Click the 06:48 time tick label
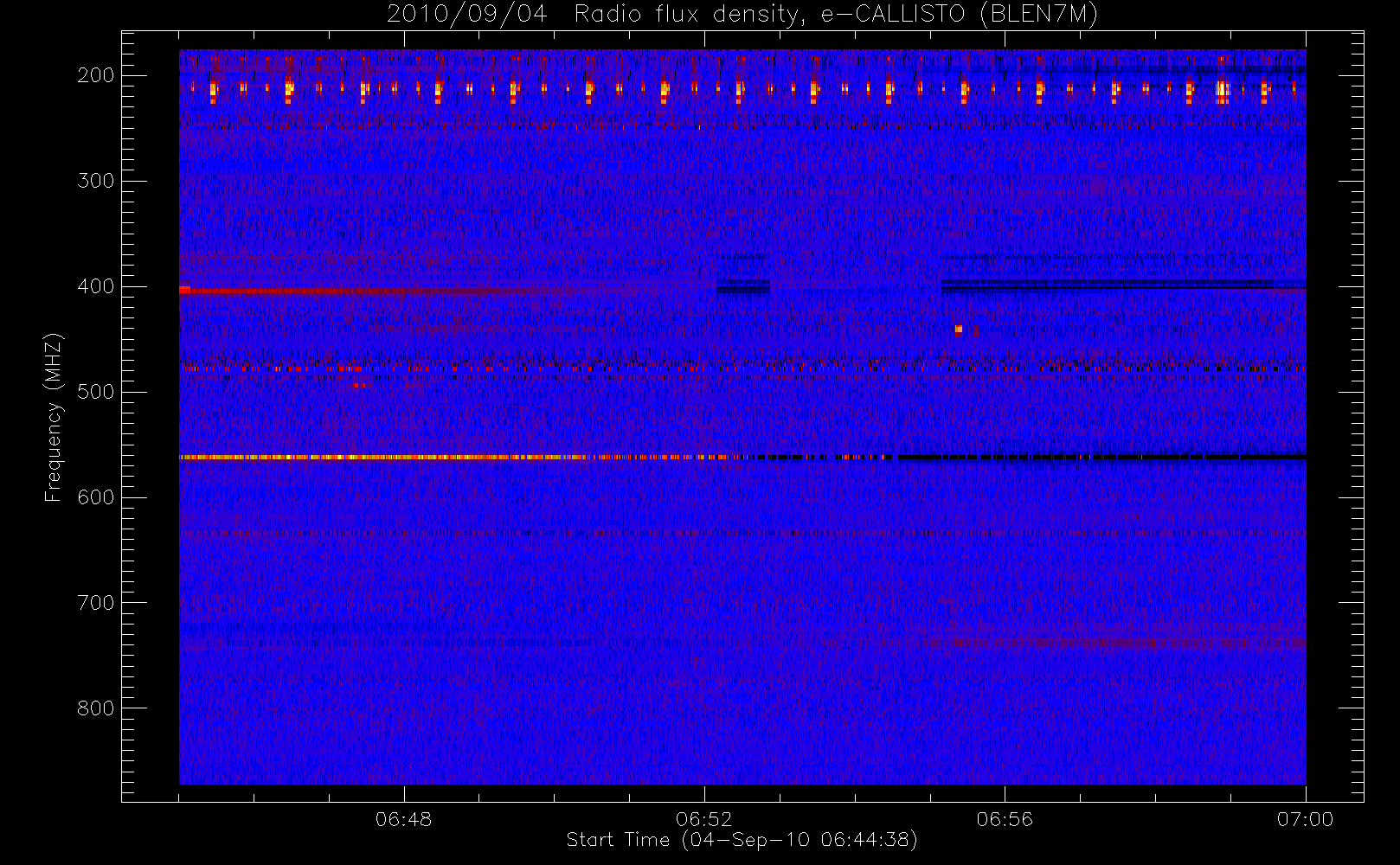This screenshot has width=1400, height=865. [403, 819]
